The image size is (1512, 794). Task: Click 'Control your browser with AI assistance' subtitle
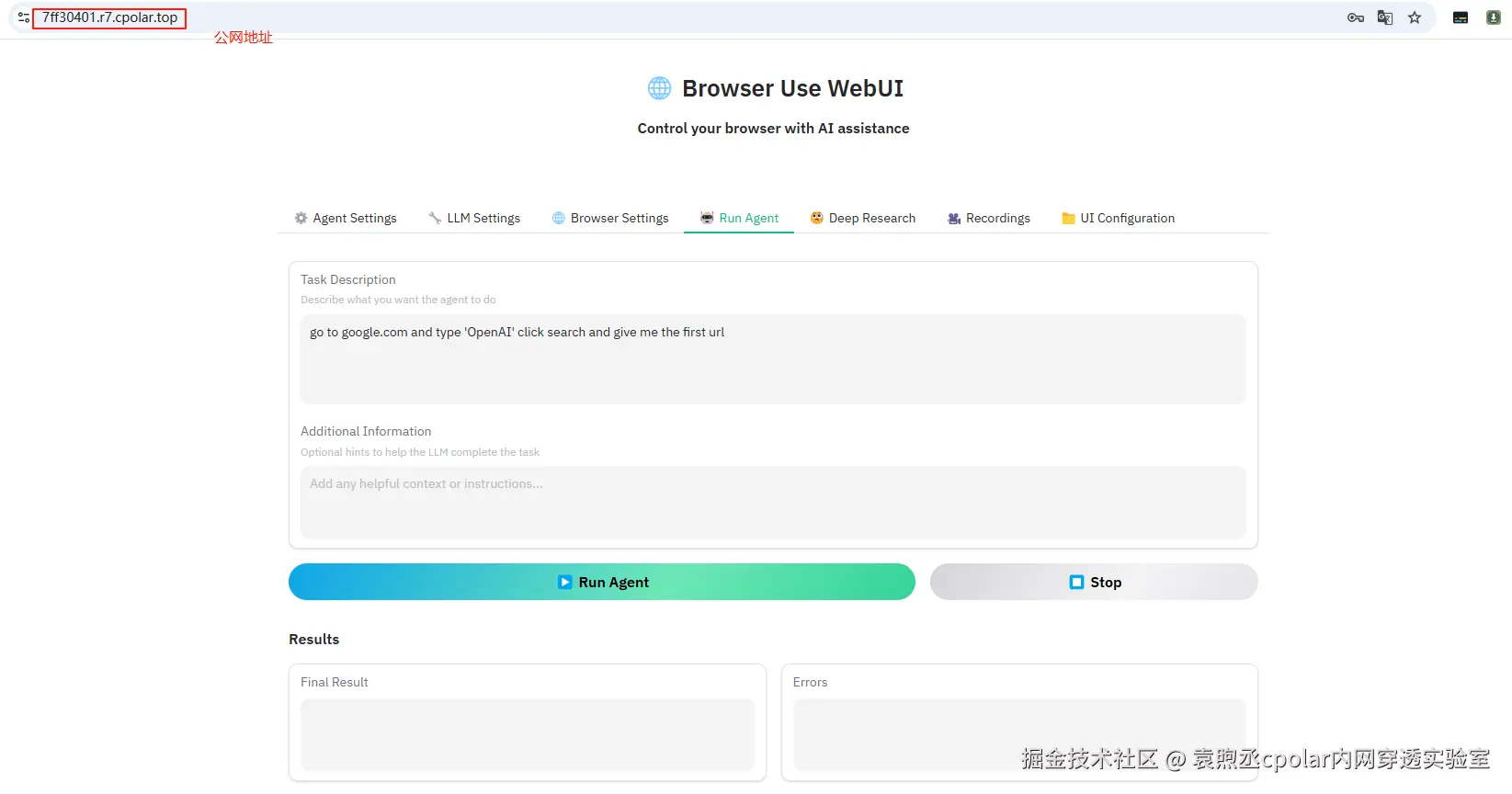(x=773, y=129)
